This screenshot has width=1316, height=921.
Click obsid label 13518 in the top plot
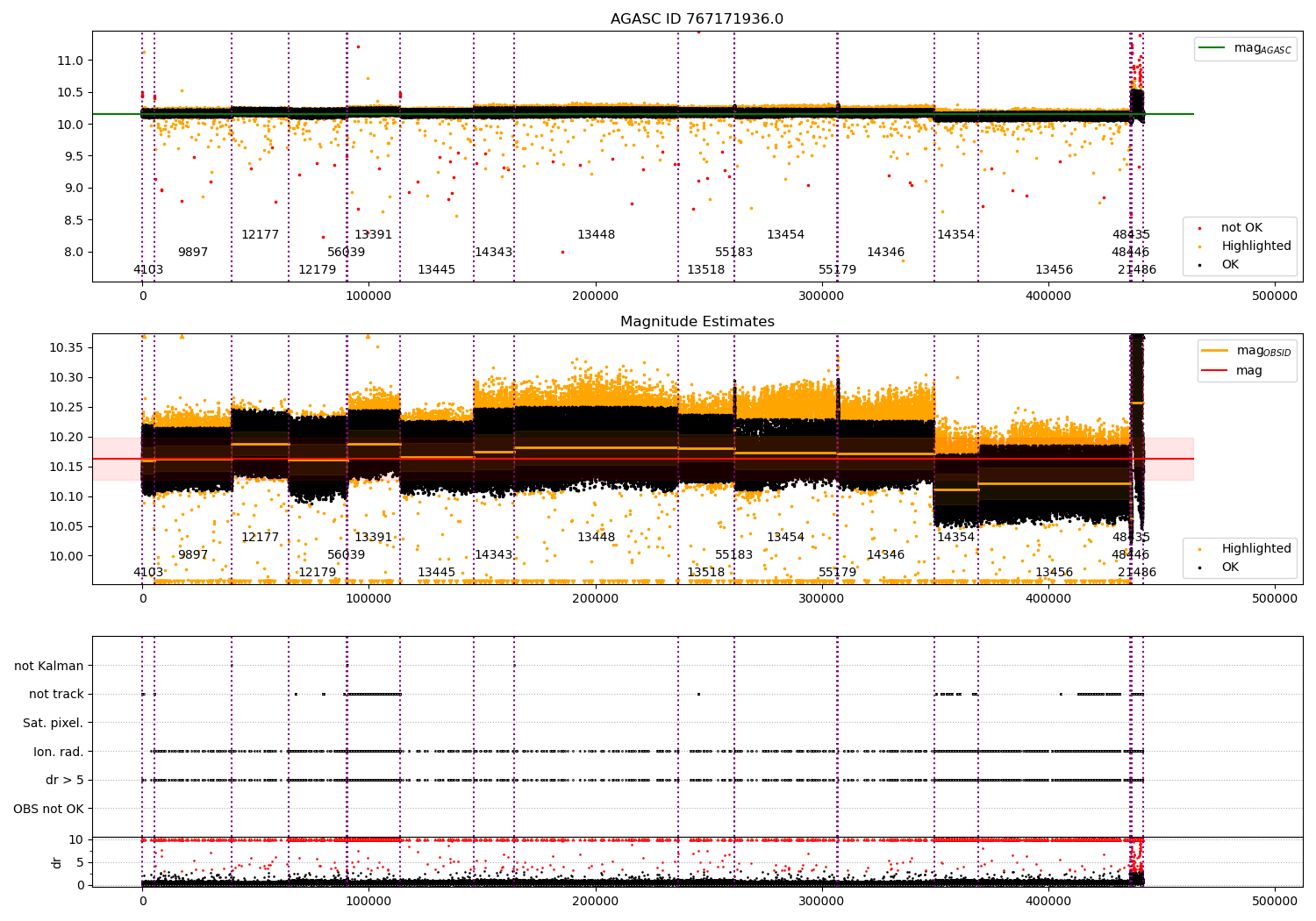706,270
